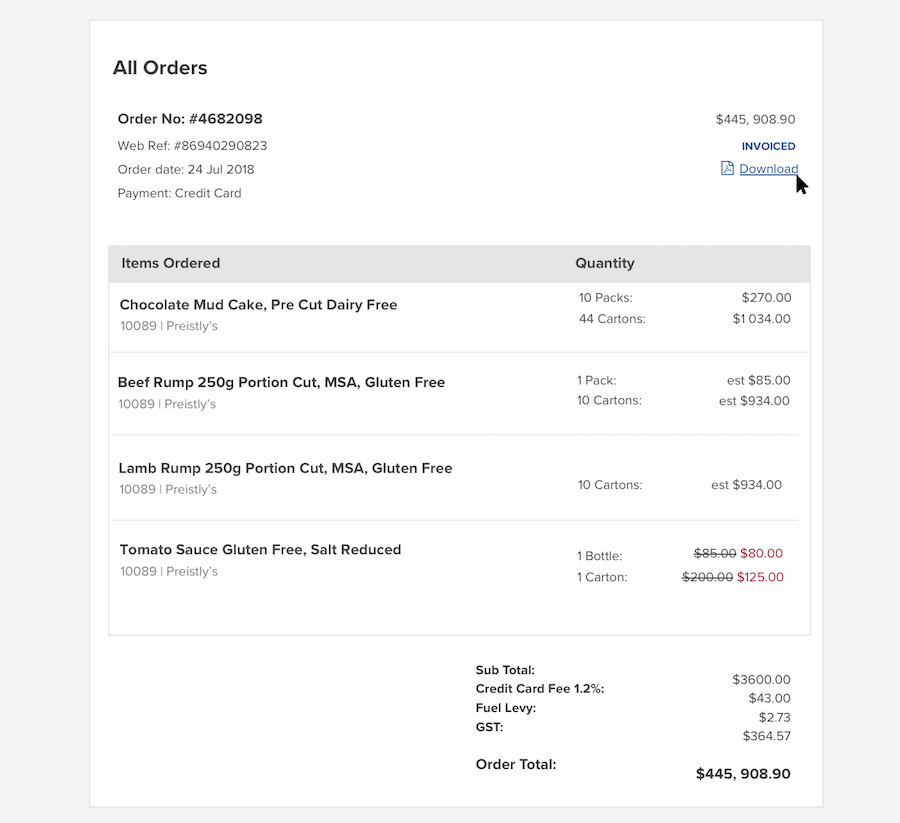900x823 pixels.
Task: Click the All Orders page heading
Action: [160, 67]
